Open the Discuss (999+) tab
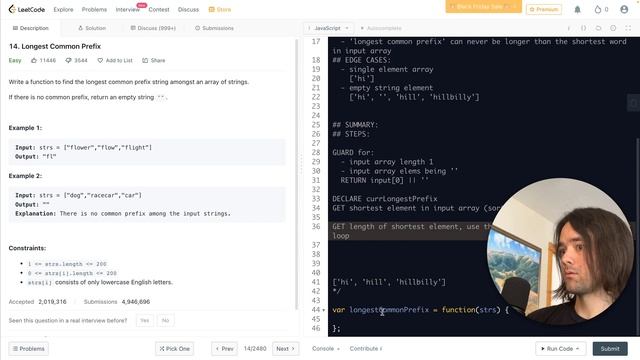Image resolution: width=640 pixels, height=360 pixels. pos(153,28)
